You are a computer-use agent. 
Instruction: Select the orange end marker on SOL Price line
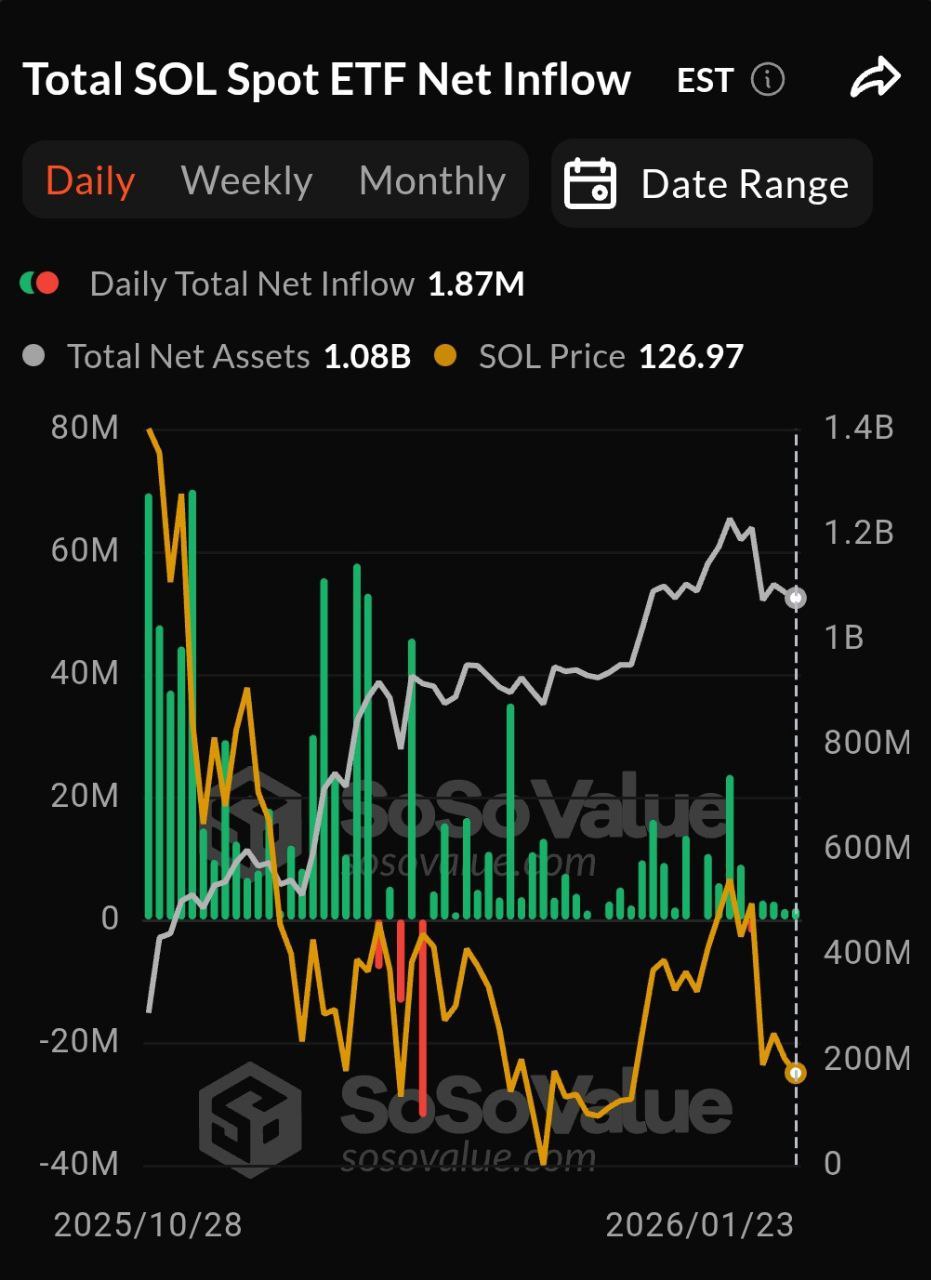point(796,1073)
